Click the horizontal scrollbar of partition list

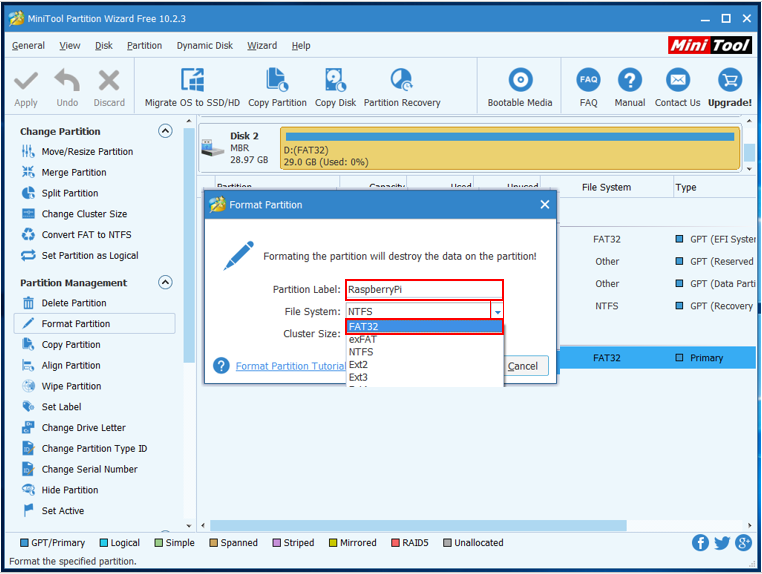point(418,525)
